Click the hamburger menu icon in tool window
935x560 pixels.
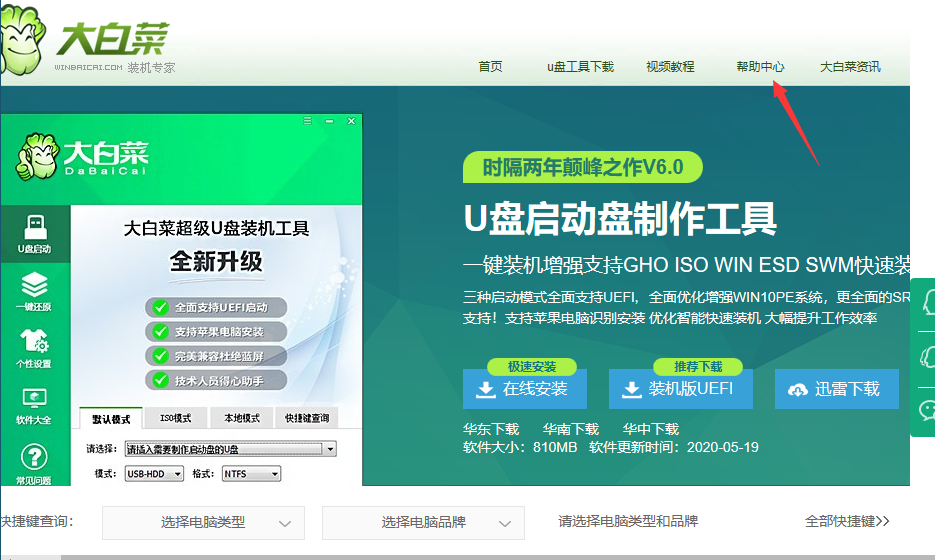[x=307, y=120]
